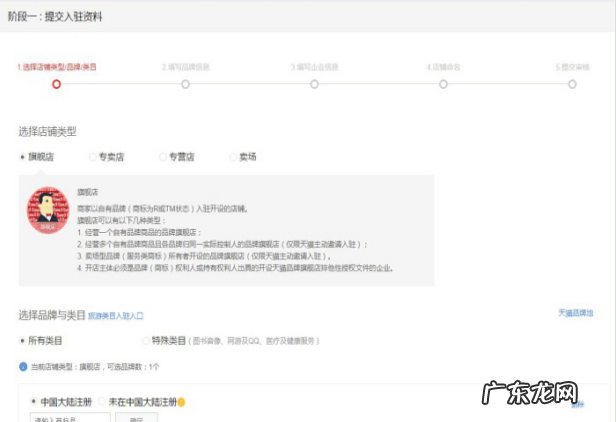Screen dimensions: 616x422
Task: Click the description line starting 4. 开店主体必须是品牌
Action: tap(235, 268)
